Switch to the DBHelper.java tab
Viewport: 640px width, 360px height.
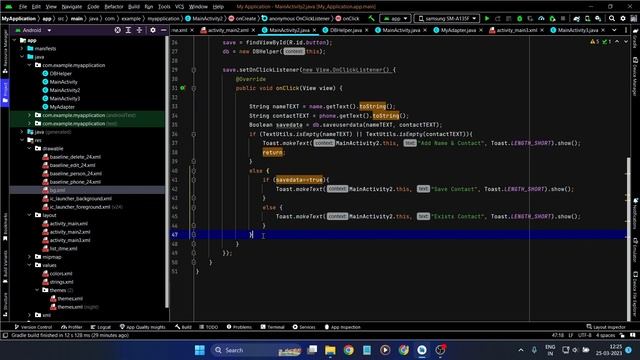345,30
